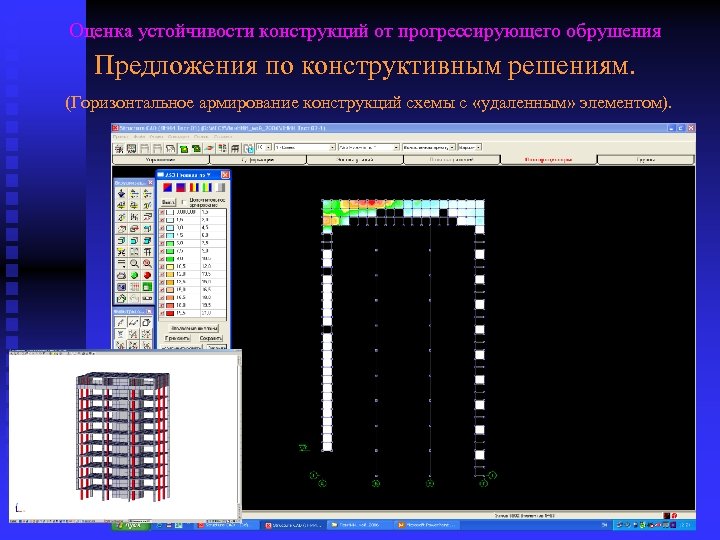Switch to the Группы tab
This screenshot has width=720, height=540.
(646, 160)
